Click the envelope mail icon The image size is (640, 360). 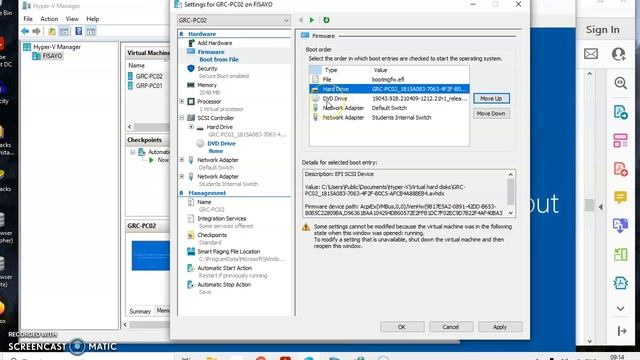[591, 54]
